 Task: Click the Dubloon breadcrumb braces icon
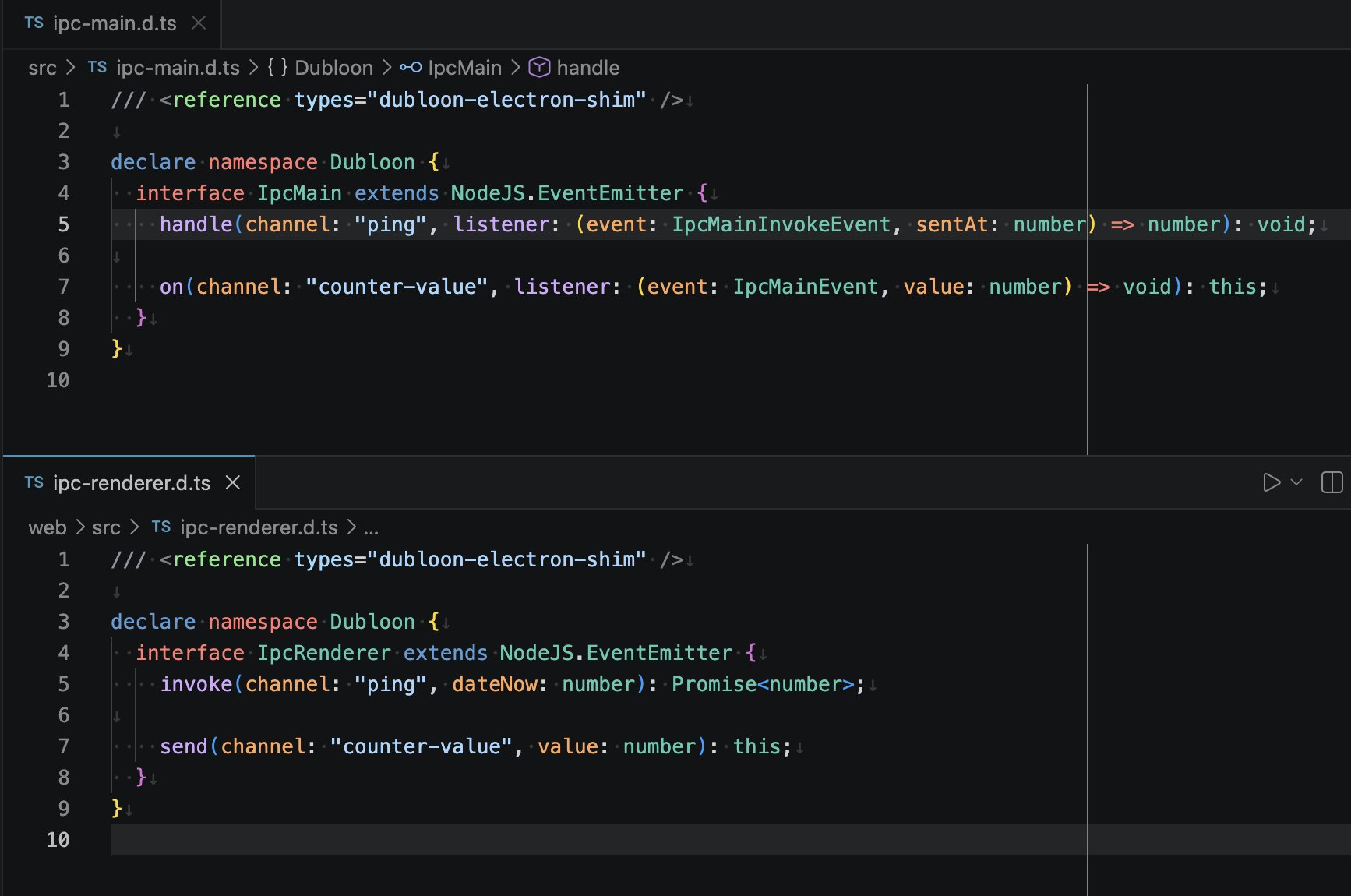coord(277,68)
